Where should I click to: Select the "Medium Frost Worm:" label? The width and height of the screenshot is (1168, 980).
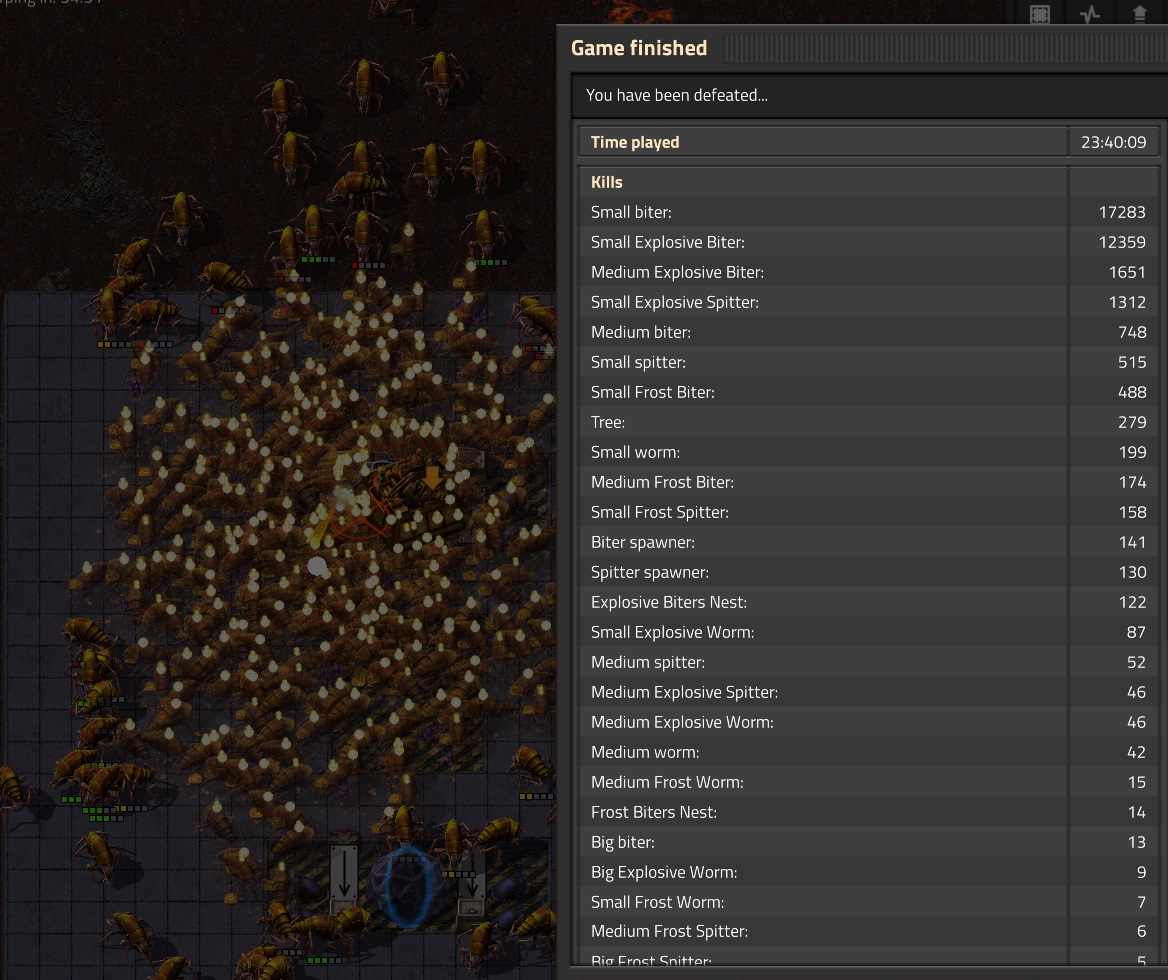(667, 782)
